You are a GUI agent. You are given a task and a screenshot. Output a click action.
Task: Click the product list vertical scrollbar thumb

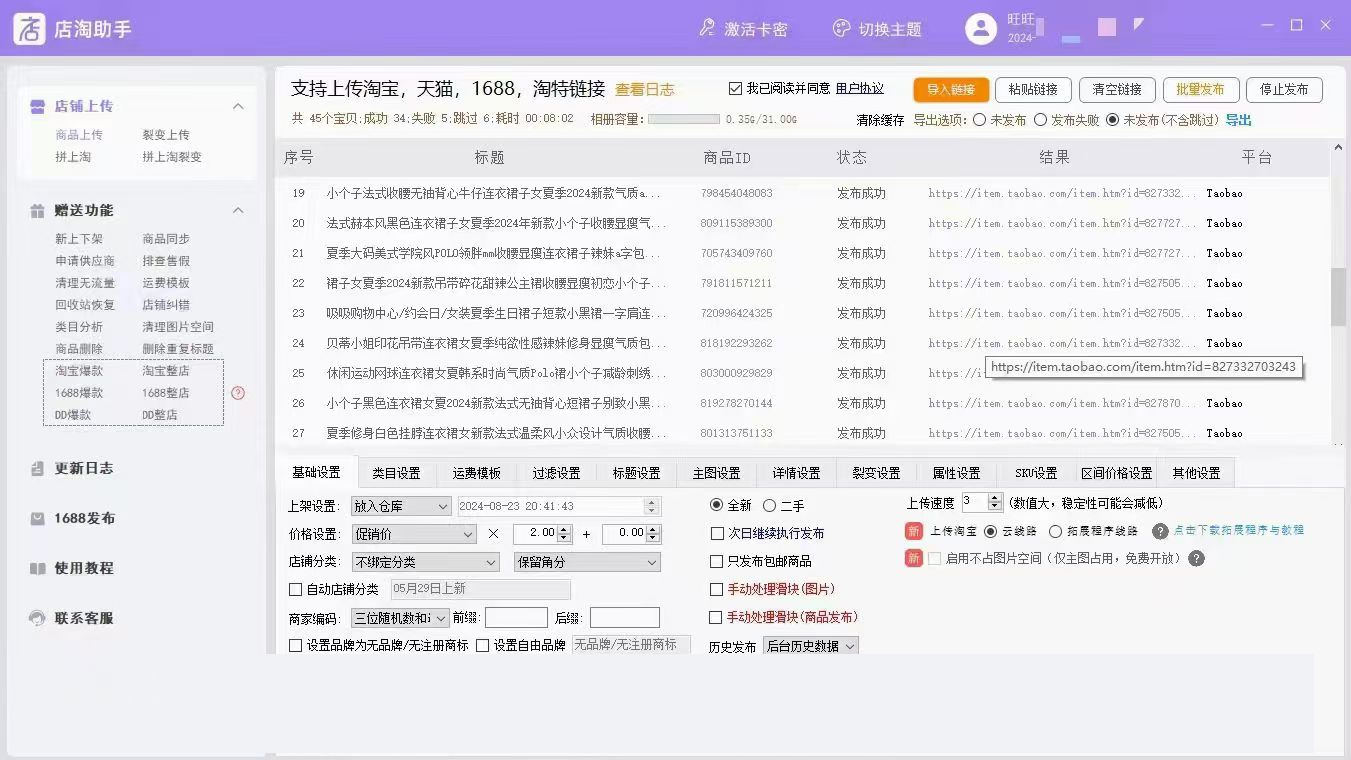pyautogui.click(x=1338, y=298)
